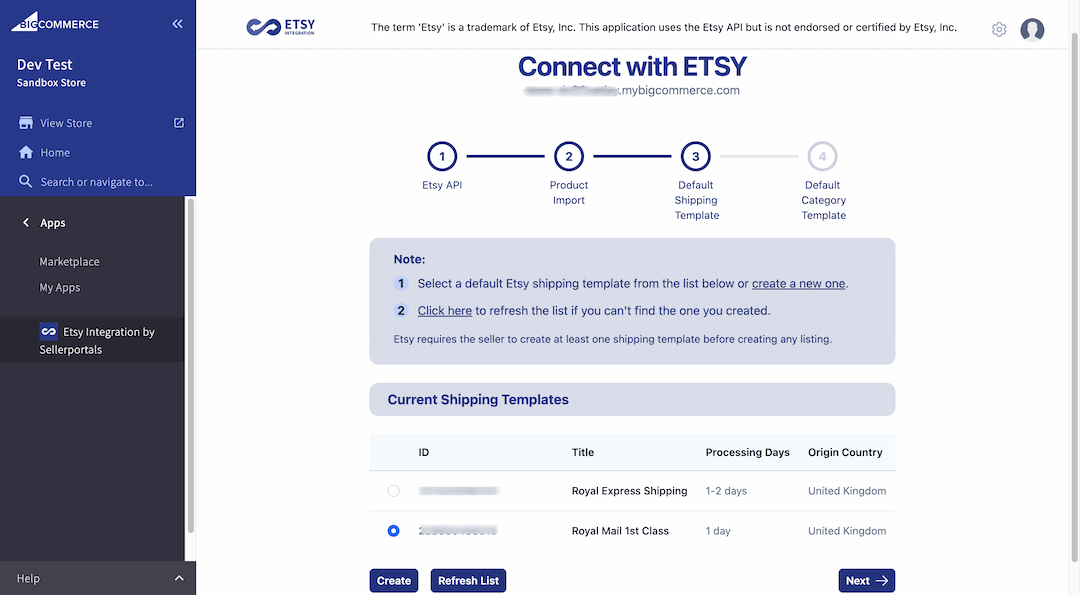Viewport: 1080px width, 595px height.
Task: Click the Create button
Action: (394, 581)
